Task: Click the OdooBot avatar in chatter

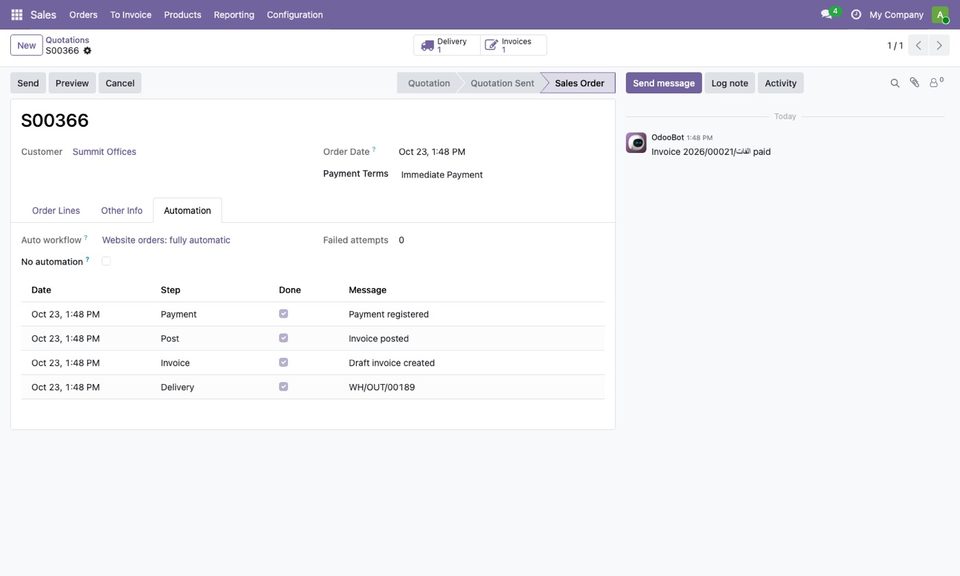Action: coord(636,143)
